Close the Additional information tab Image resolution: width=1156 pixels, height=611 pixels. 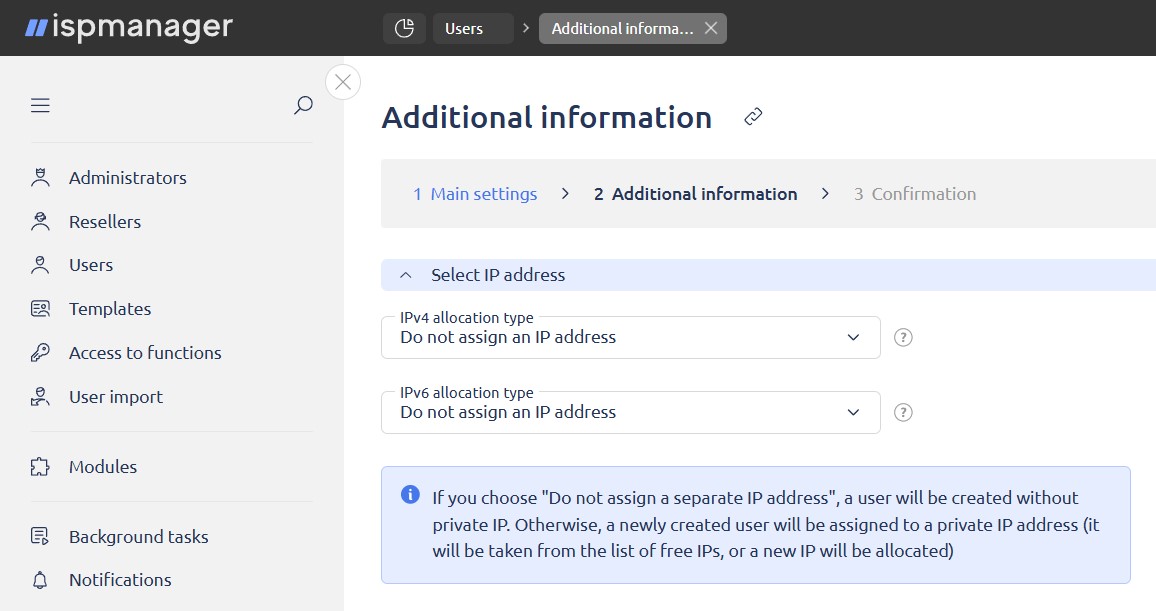pos(711,29)
